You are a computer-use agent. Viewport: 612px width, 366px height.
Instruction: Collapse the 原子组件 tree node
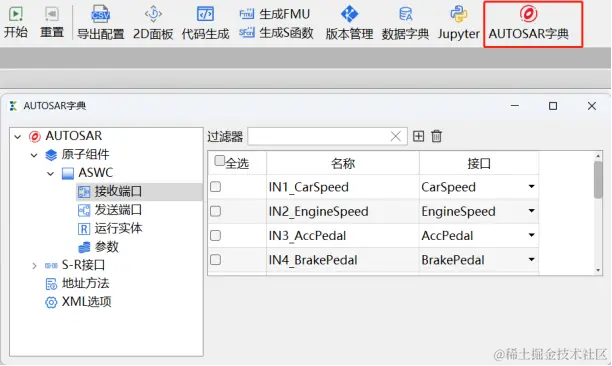(x=34, y=155)
